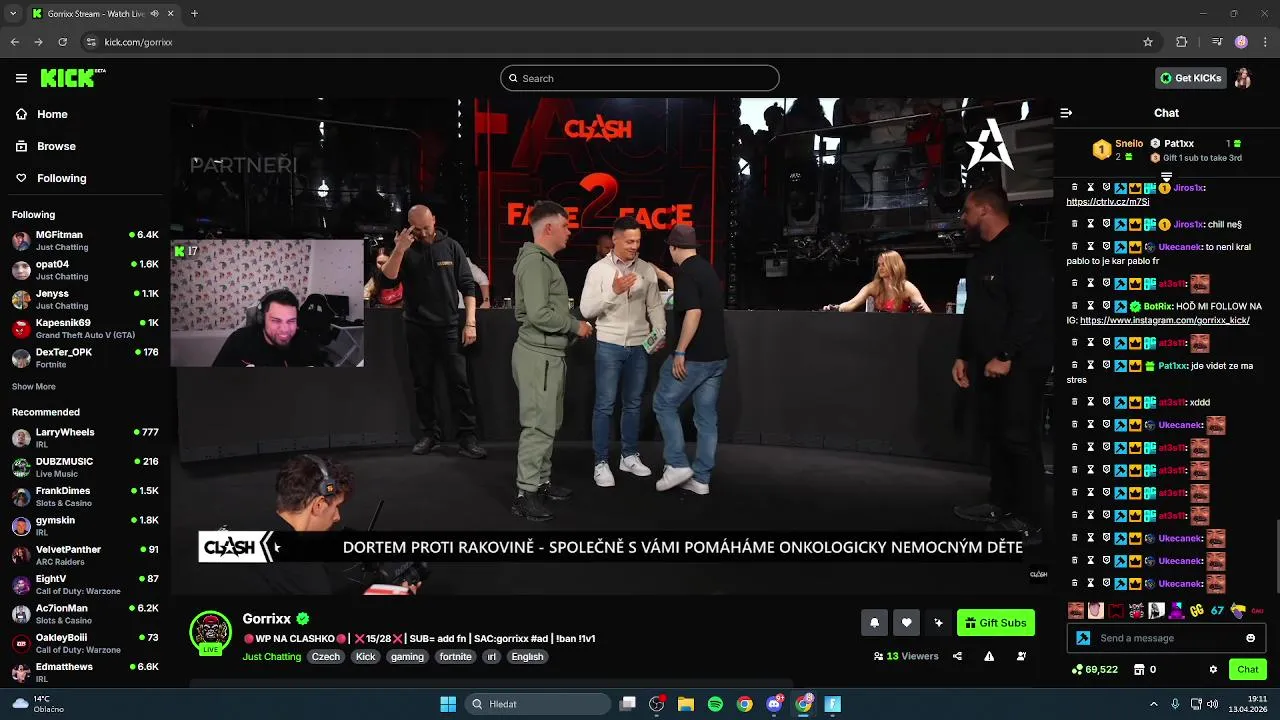
Task: Open a new Chrome tab
Action: (x=194, y=13)
